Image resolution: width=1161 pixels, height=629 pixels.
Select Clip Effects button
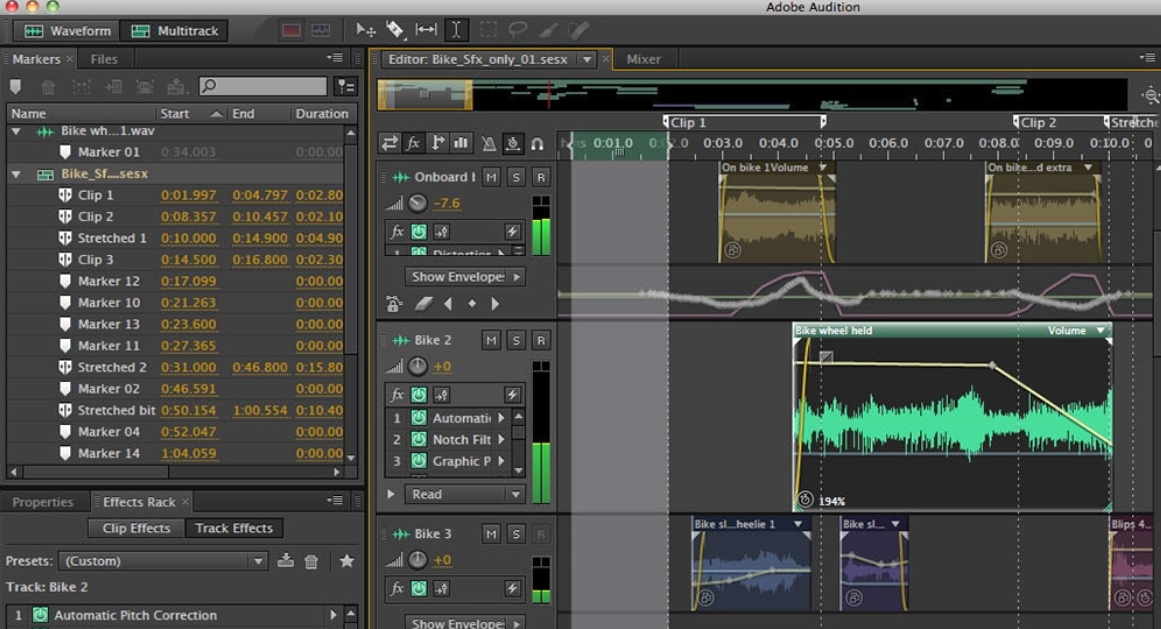tap(136, 528)
